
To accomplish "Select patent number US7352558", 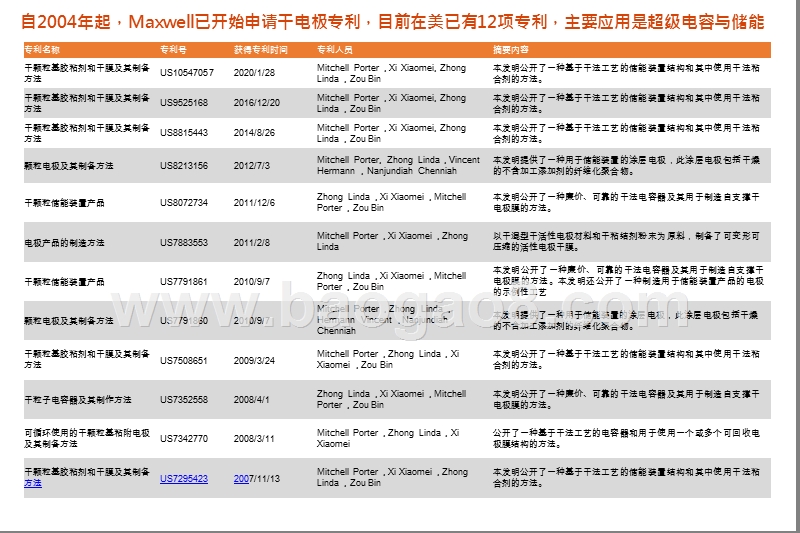I will point(184,399).
